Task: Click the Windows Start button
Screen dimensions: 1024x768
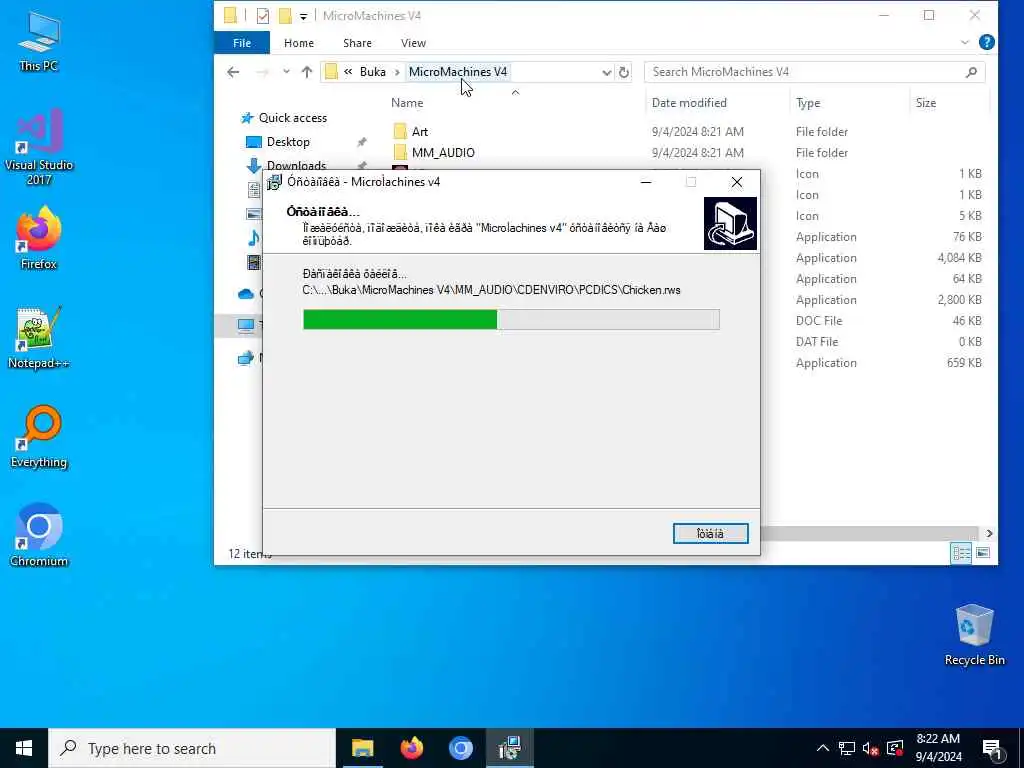Action: click(x=24, y=748)
